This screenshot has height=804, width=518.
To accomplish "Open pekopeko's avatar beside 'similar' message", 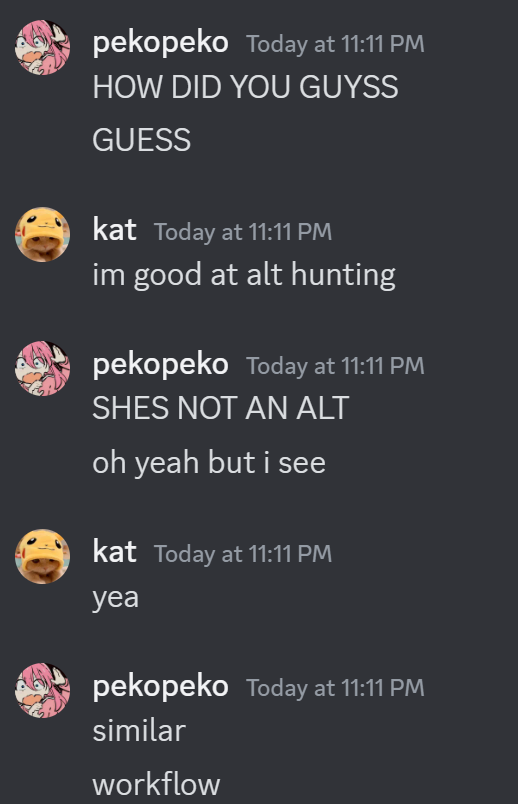I will click(x=43, y=691).
